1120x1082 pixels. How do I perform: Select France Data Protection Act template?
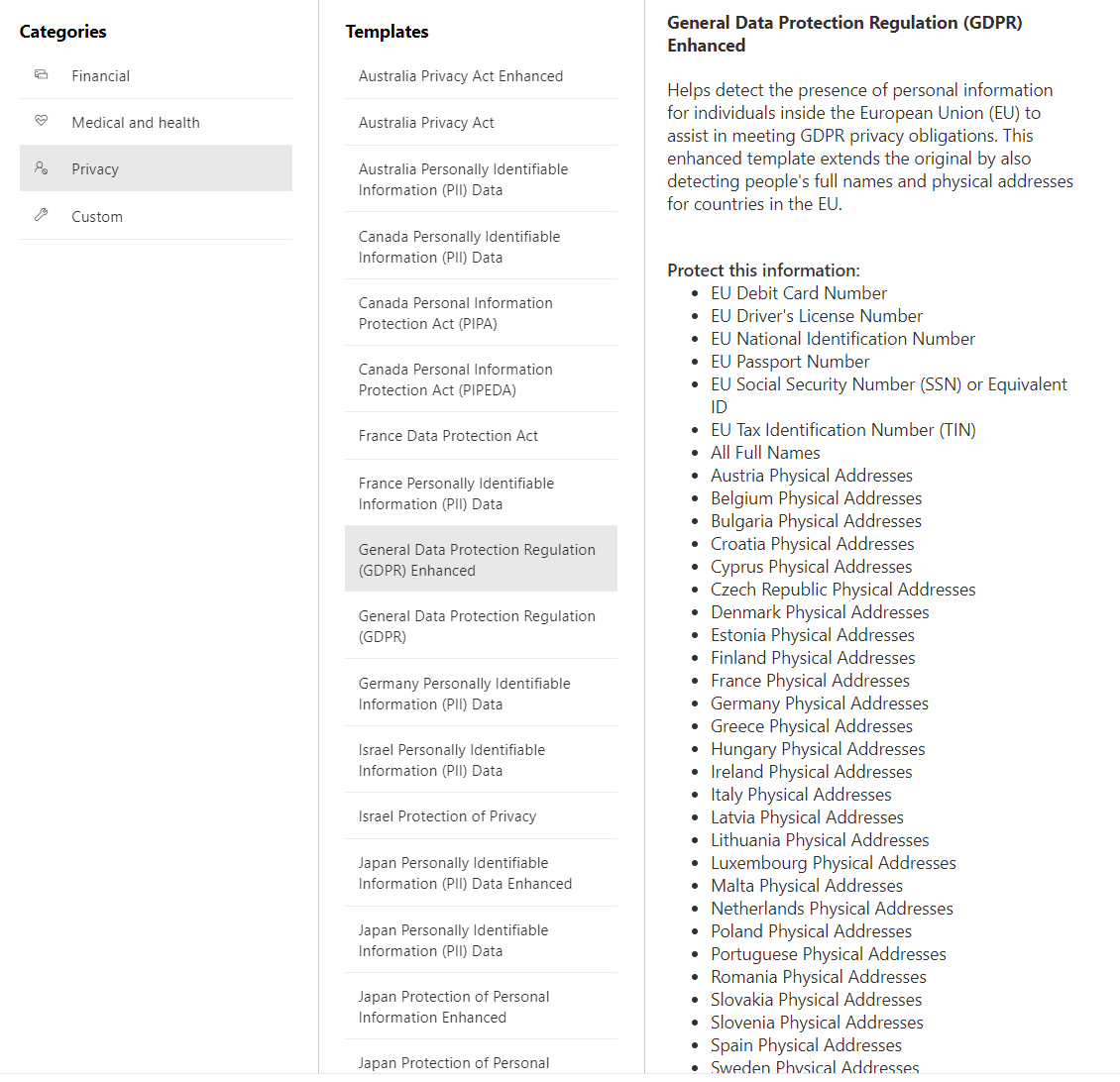coord(448,436)
